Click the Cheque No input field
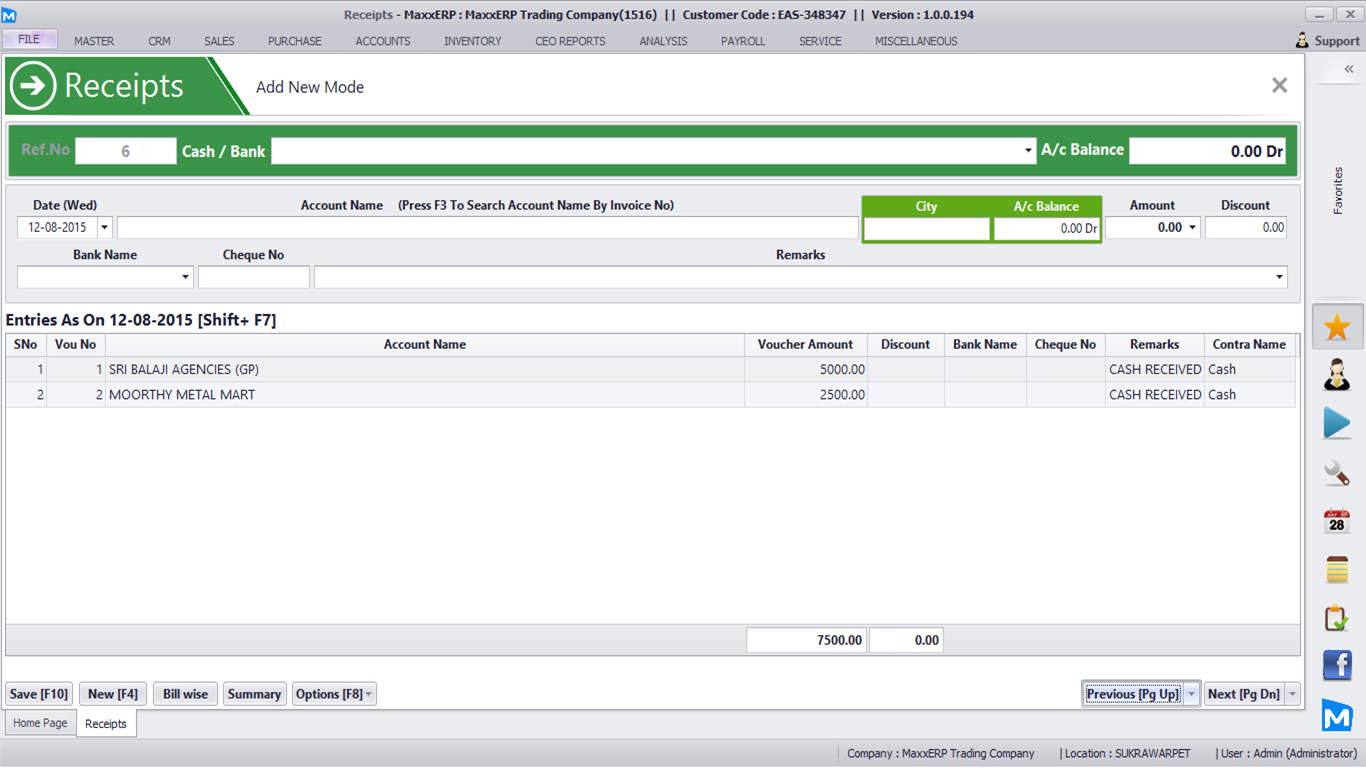 pyautogui.click(x=254, y=277)
